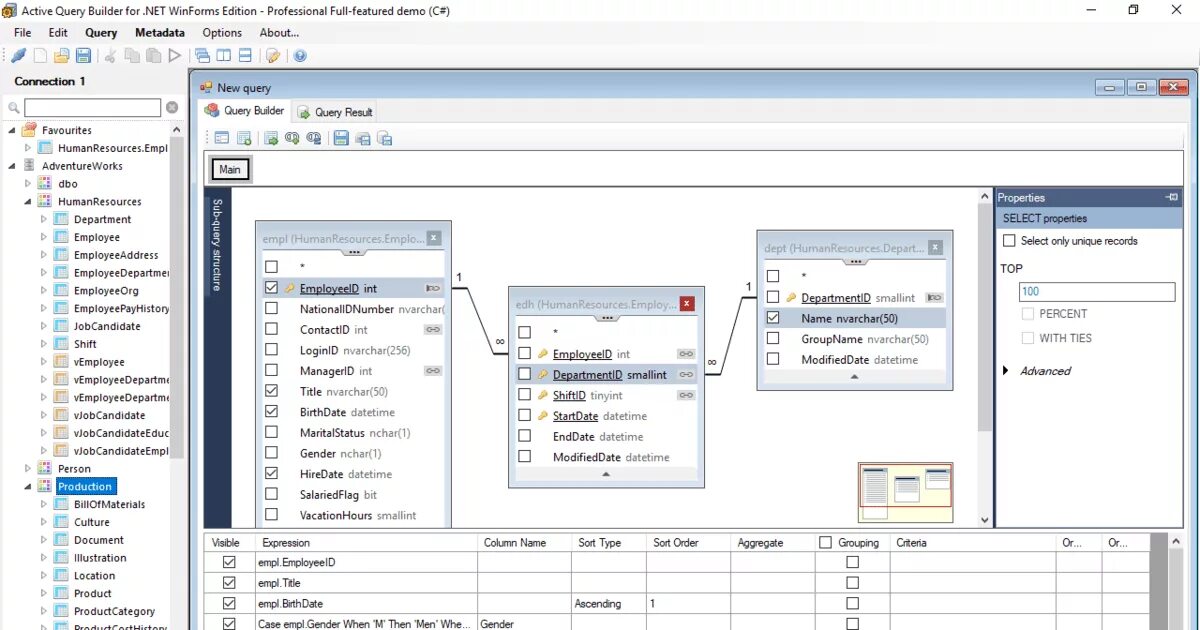Expand the Employee table node
The image size is (1200, 630).
pyautogui.click(x=43, y=238)
